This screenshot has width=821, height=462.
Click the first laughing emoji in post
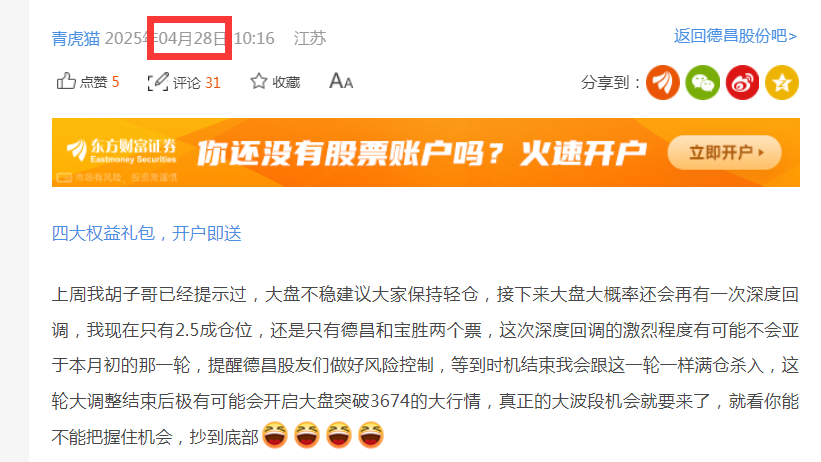275,435
